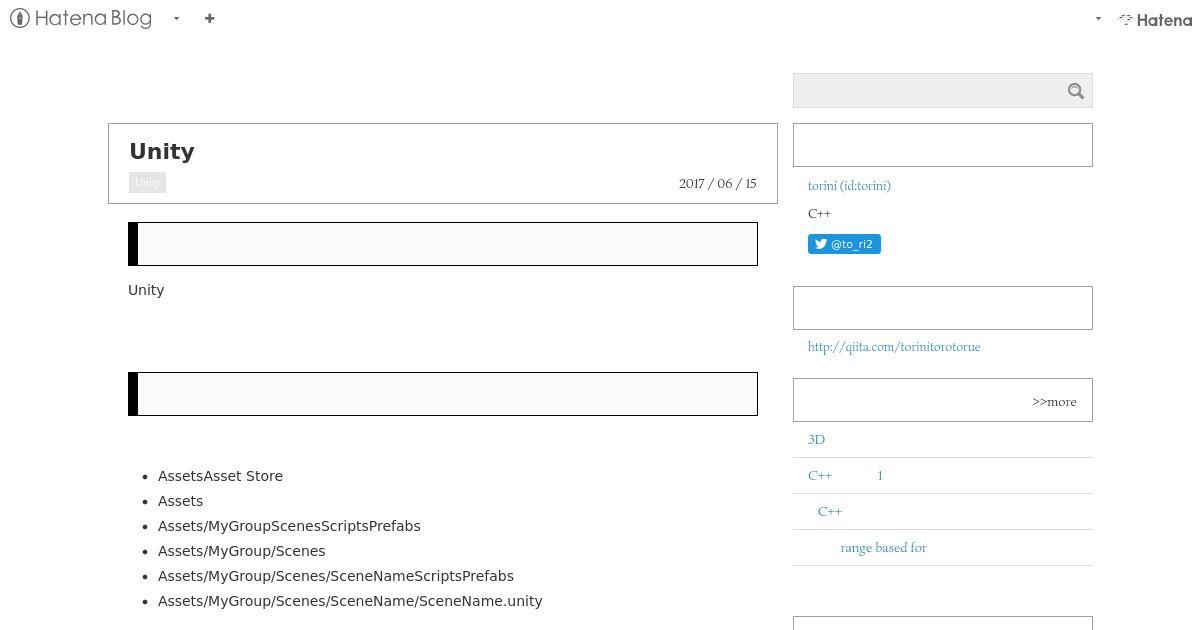This screenshot has height=630, width=1200.
Task: Click the Unity paragraph text under the first heading
Action: pyautogui.click(x=146, y=290)
